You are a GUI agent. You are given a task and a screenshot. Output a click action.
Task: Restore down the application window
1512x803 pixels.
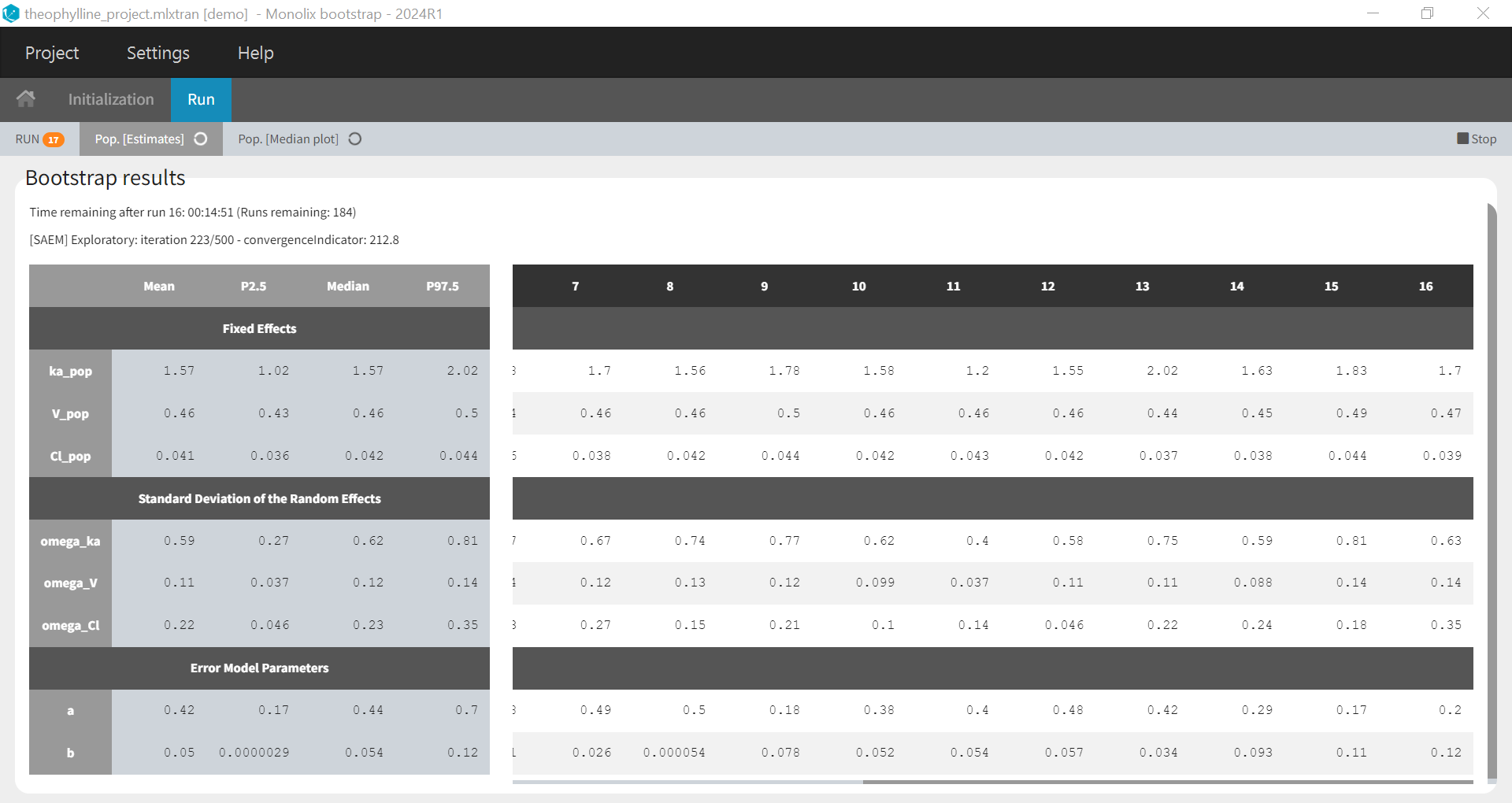coord(1427,13)
